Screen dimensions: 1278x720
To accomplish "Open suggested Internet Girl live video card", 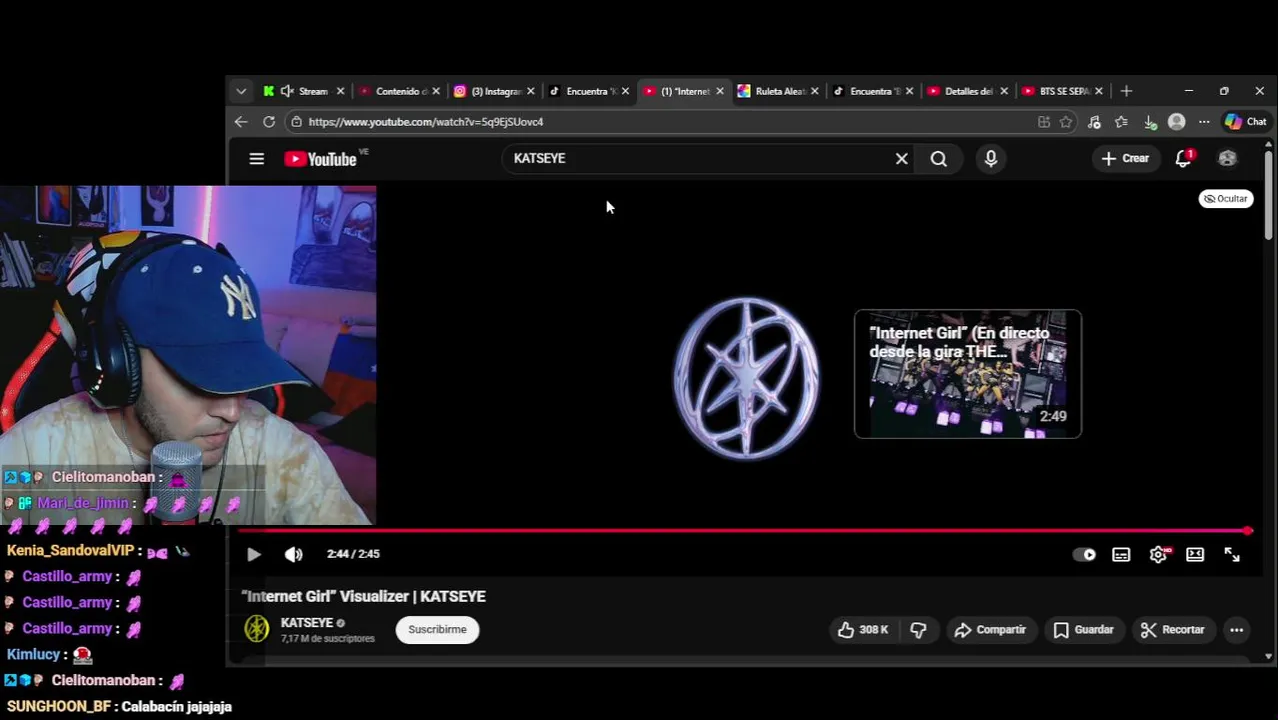I will tap(967, 374).
